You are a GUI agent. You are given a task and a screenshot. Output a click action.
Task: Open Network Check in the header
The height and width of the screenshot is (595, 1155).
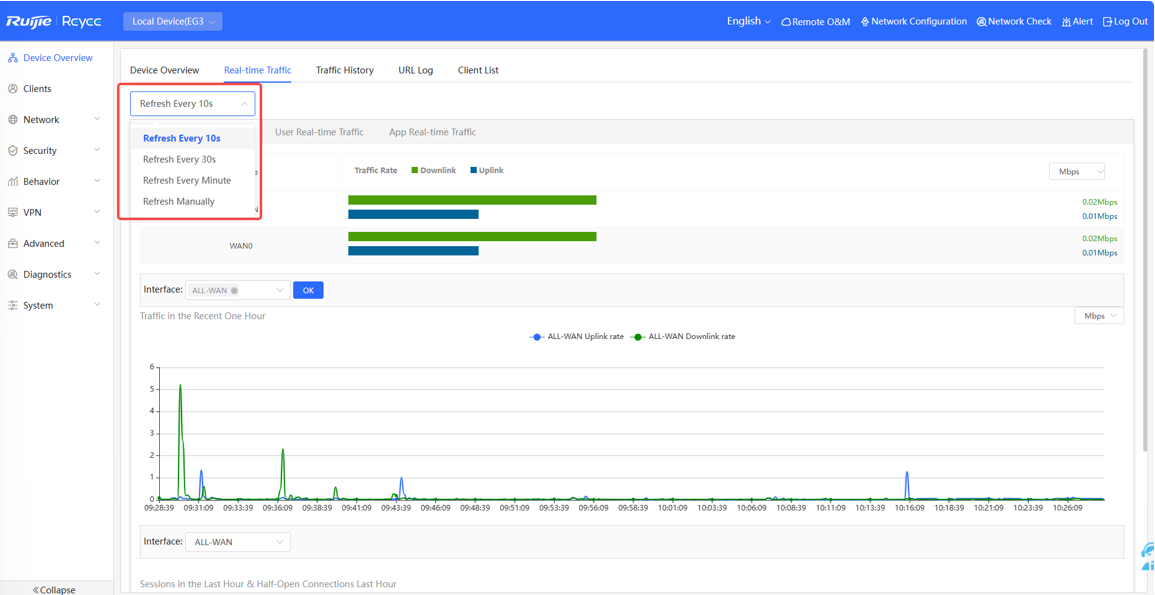point(1014,22)
